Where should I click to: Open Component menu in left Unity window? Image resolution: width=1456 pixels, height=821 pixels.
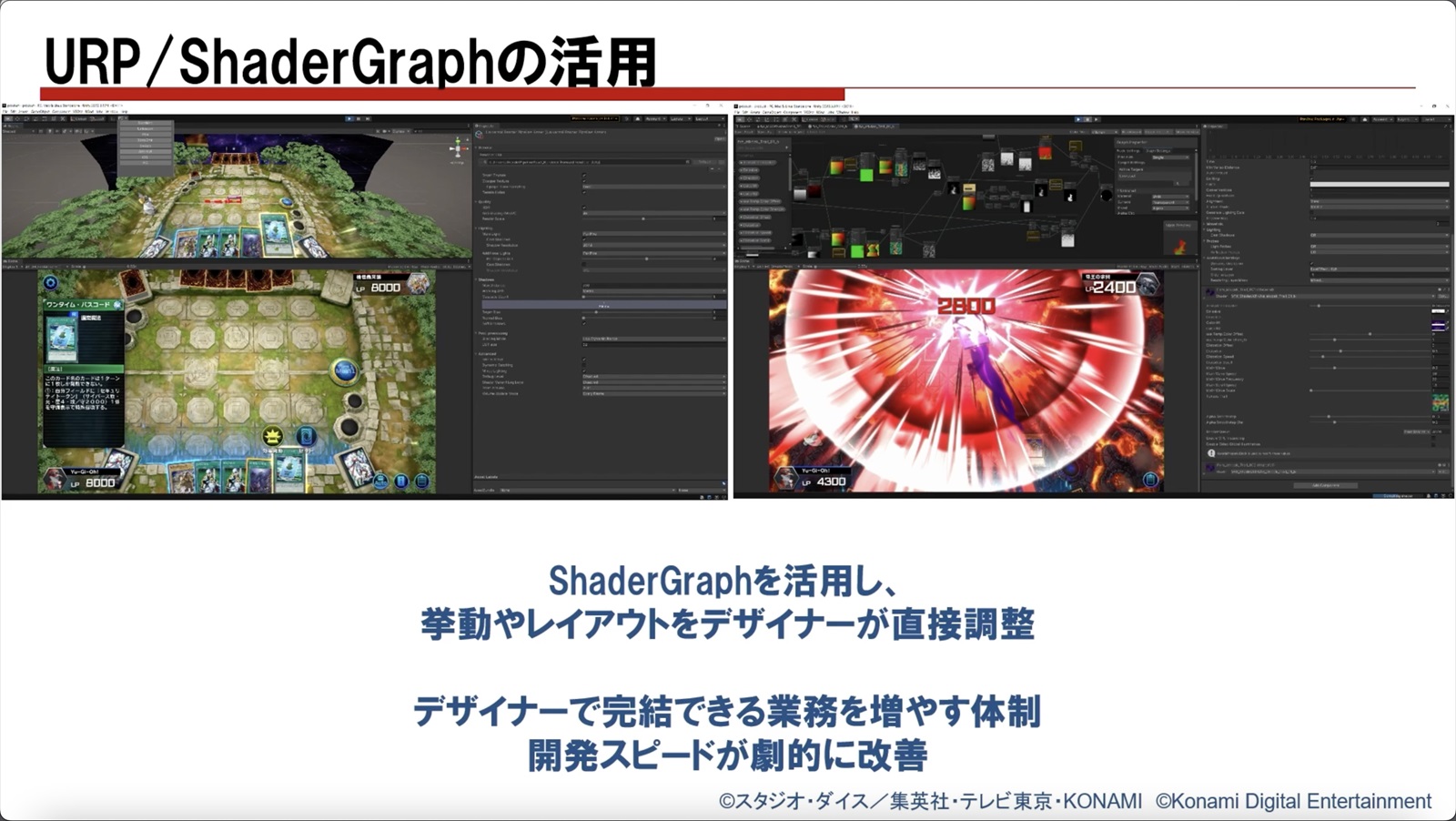[x=61, y=111]
